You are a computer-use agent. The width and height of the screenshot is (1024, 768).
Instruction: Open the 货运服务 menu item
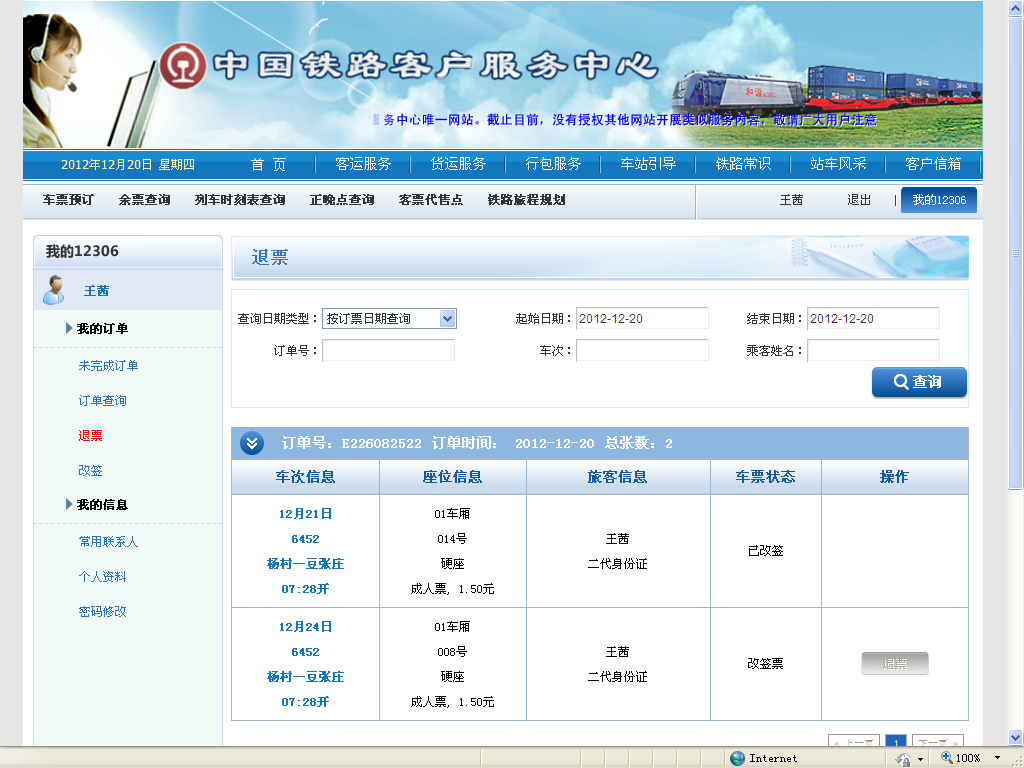click(458, 164)
